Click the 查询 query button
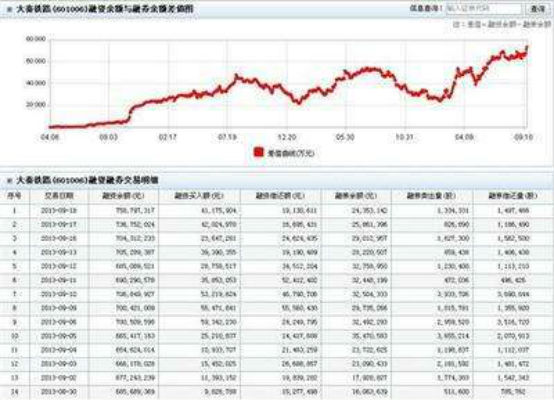 (x=537, y=9)
